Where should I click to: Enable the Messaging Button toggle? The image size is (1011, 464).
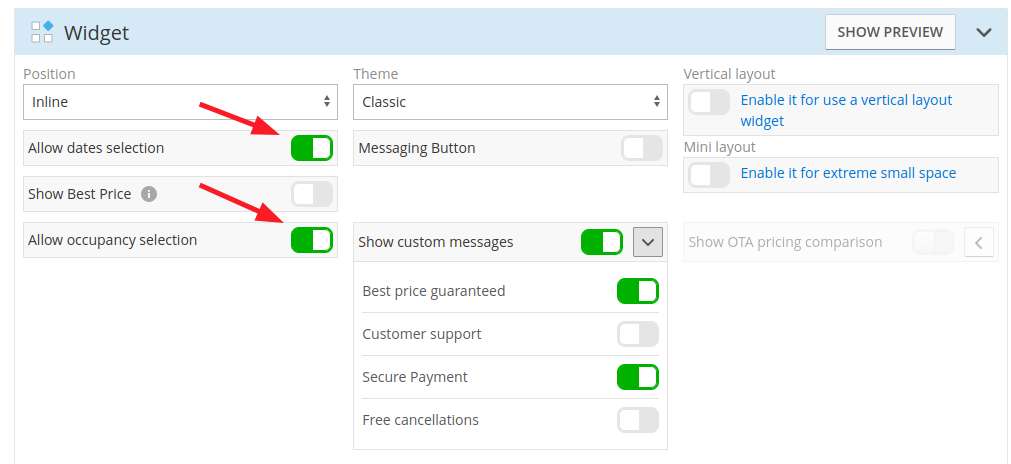[x=642, y=148]
